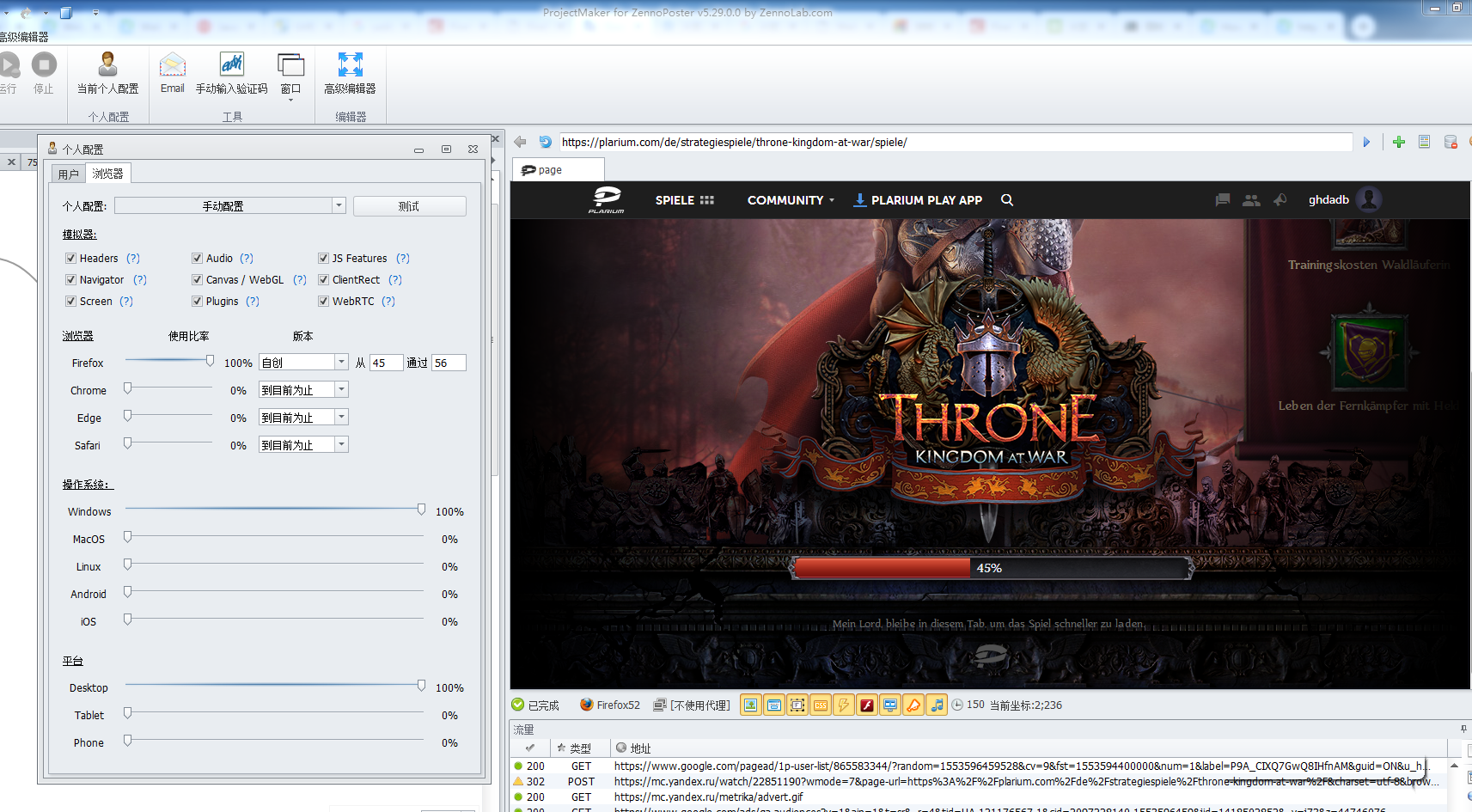The height and width of the screenshot is (812, 1472).
Task: Open the Headers help (?) link
Action: [x=133, y=258]
